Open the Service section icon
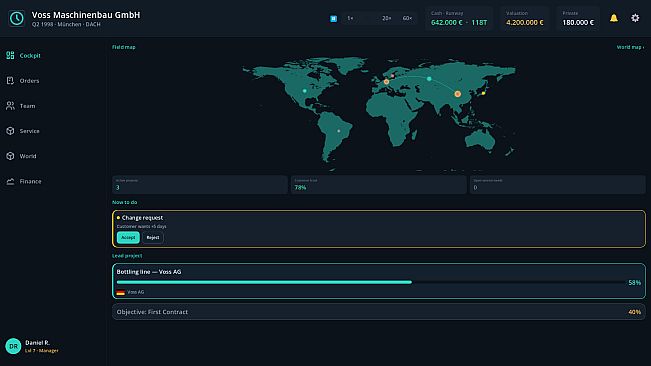This screenshot has height=366, width=651. [x=10, y=131]
